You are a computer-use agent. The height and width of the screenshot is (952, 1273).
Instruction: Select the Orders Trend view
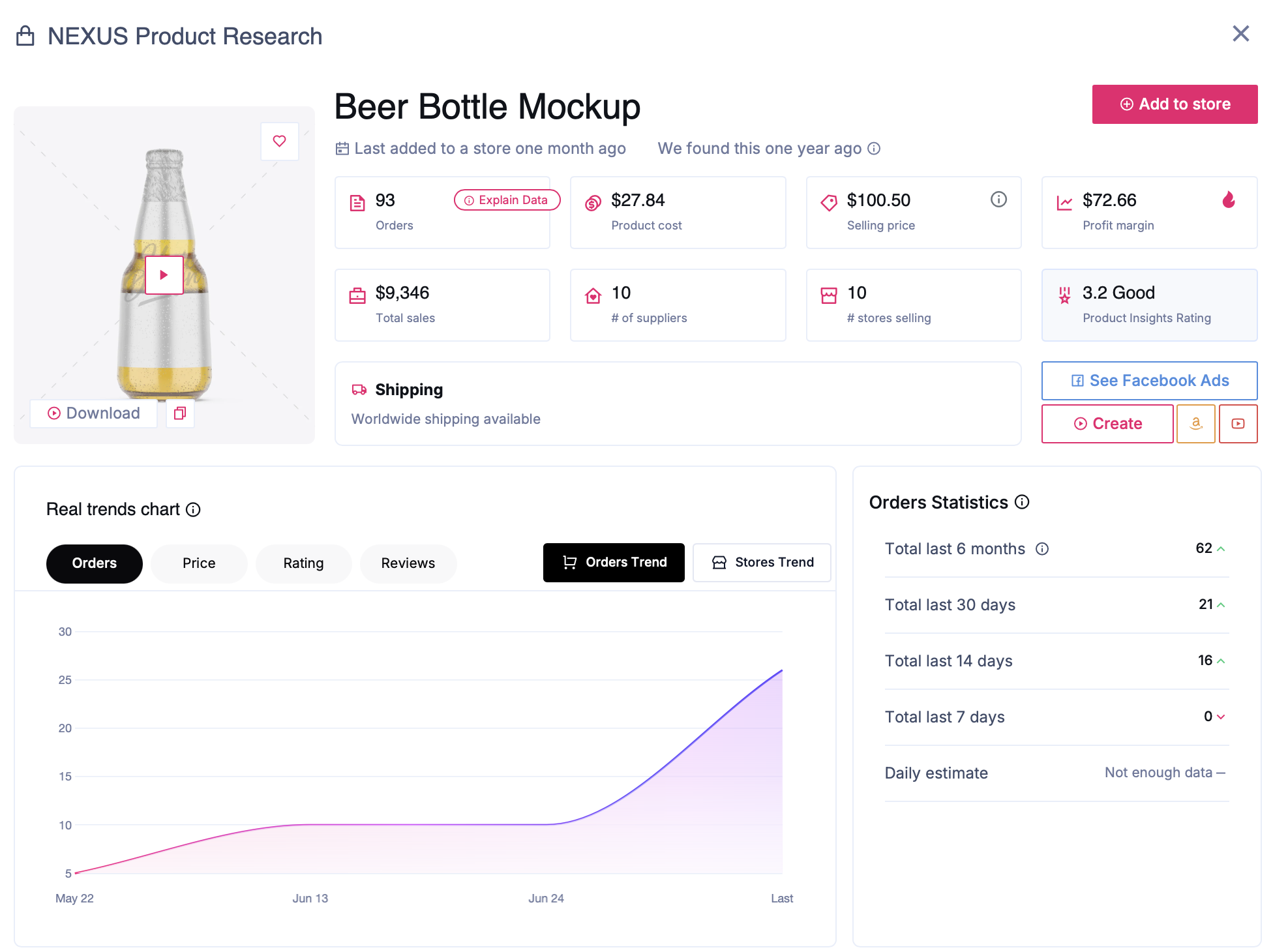pyautogui.click(x=614, y=563)
